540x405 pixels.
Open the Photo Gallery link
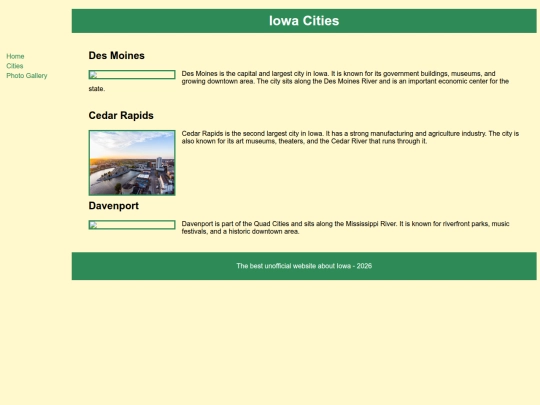(x=27, y=75)
